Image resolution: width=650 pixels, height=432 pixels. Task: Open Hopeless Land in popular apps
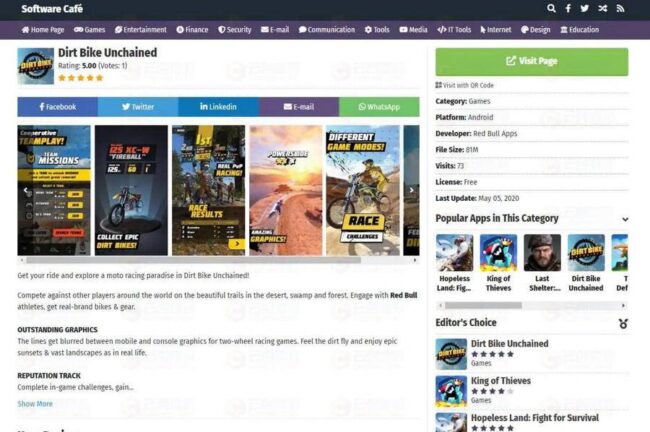point(454,263)
